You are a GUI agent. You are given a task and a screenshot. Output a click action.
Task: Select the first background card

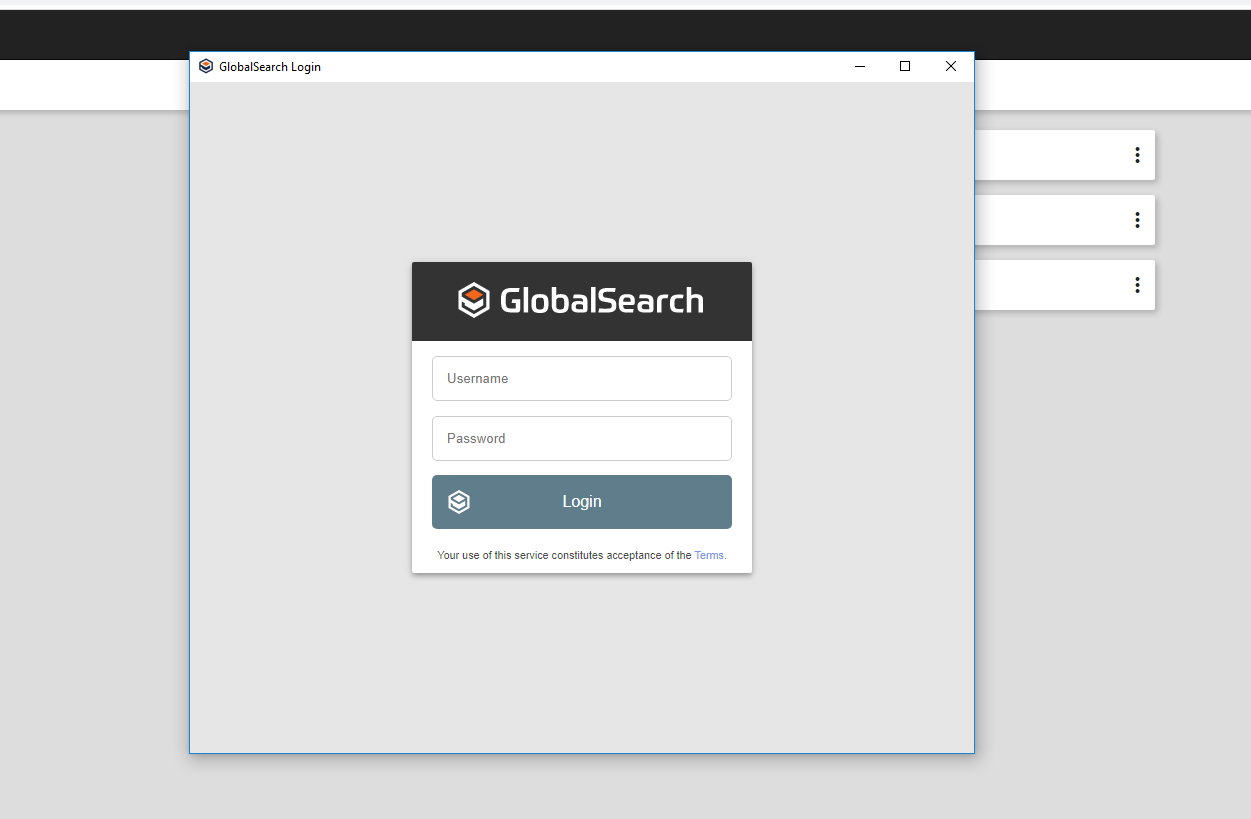pyautogui.click(x=1050, y=155)
